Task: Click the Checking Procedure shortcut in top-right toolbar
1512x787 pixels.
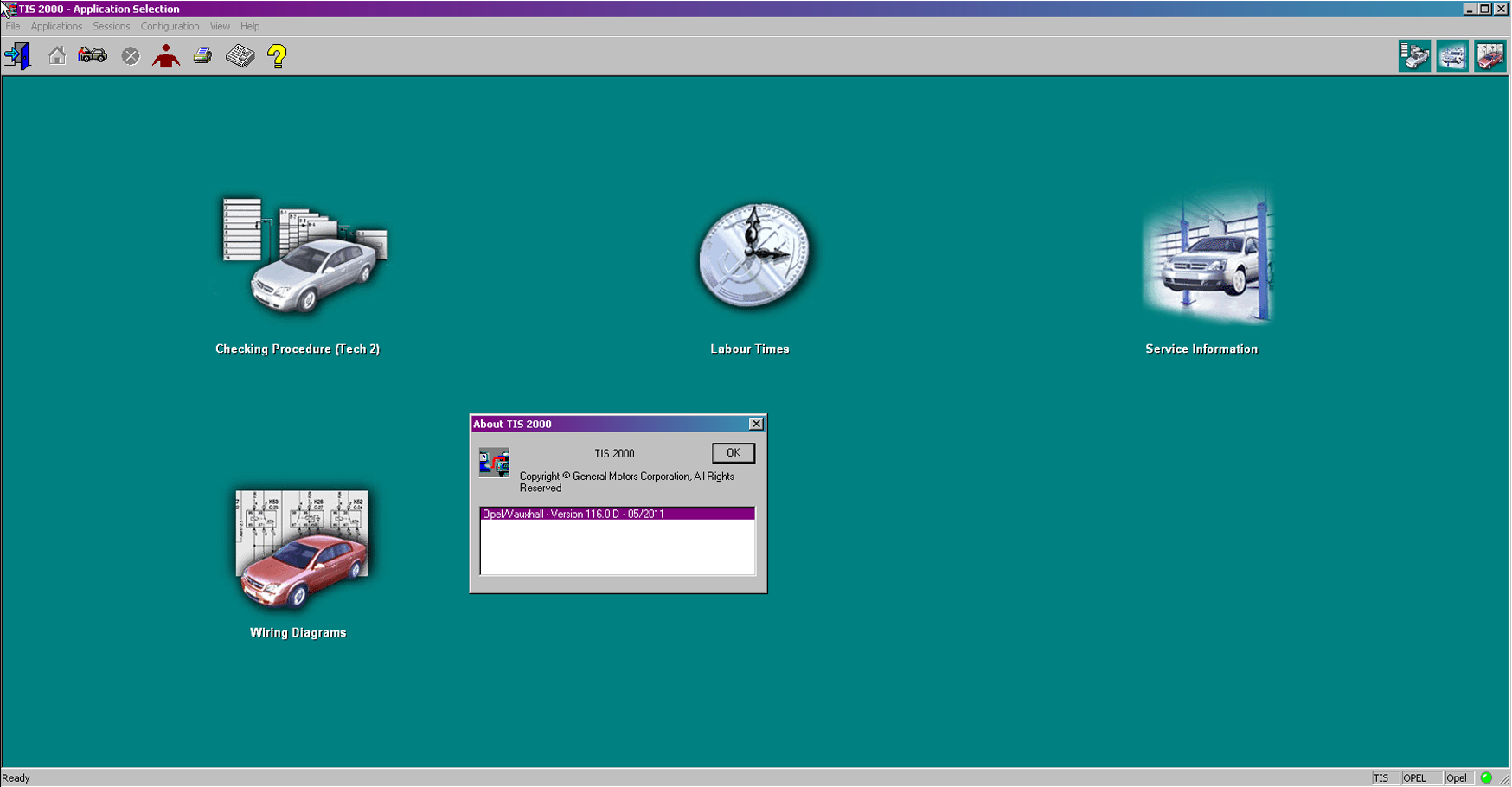Action: [1414, 56]
